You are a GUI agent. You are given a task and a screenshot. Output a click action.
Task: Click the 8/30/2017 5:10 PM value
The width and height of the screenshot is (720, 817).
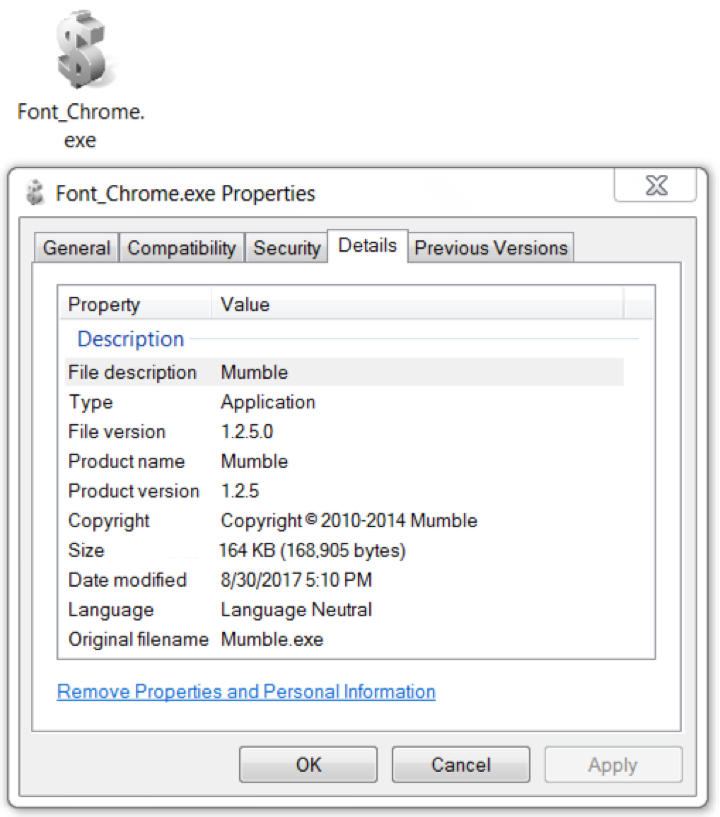coord(296,580)
